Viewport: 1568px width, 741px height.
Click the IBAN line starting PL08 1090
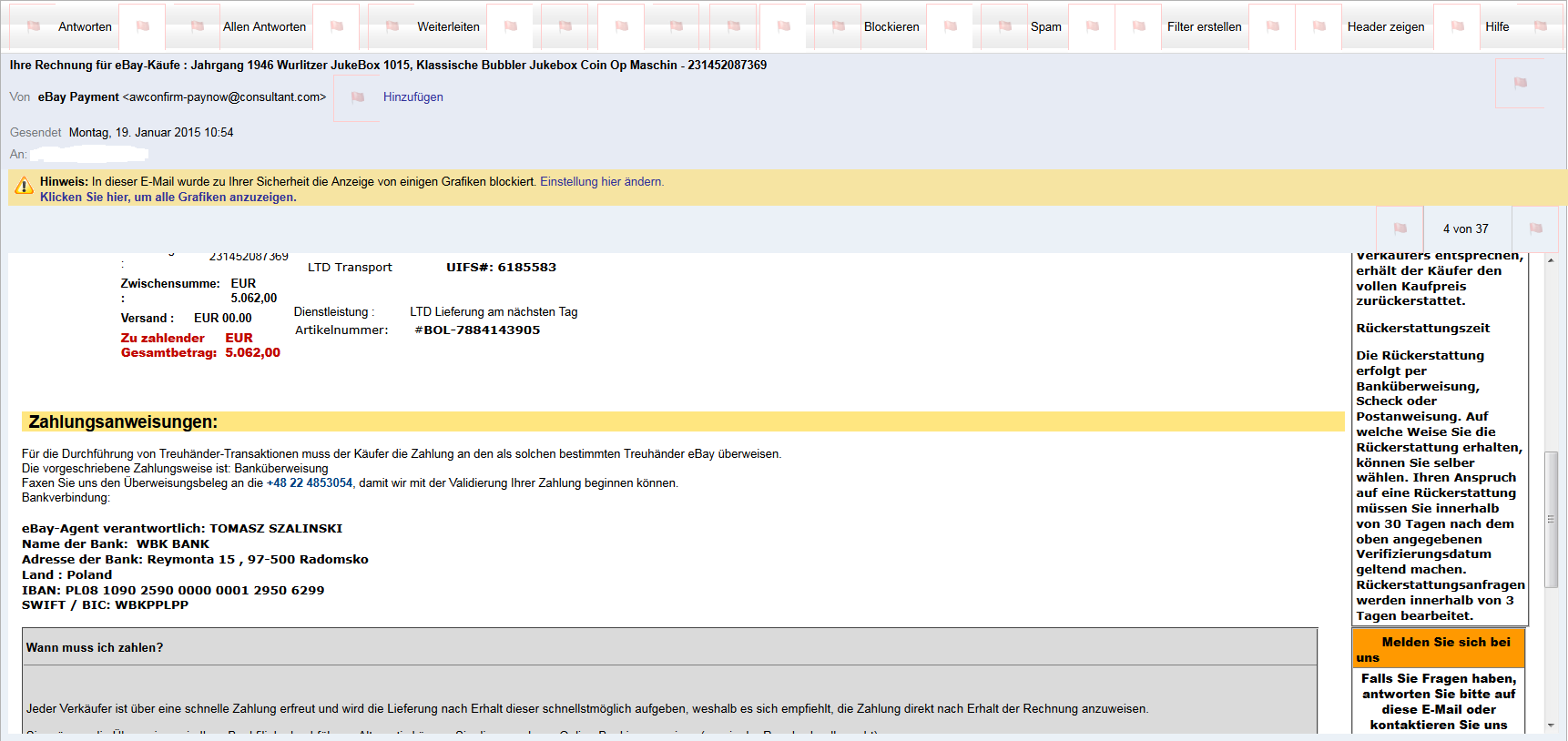[173, 591]
